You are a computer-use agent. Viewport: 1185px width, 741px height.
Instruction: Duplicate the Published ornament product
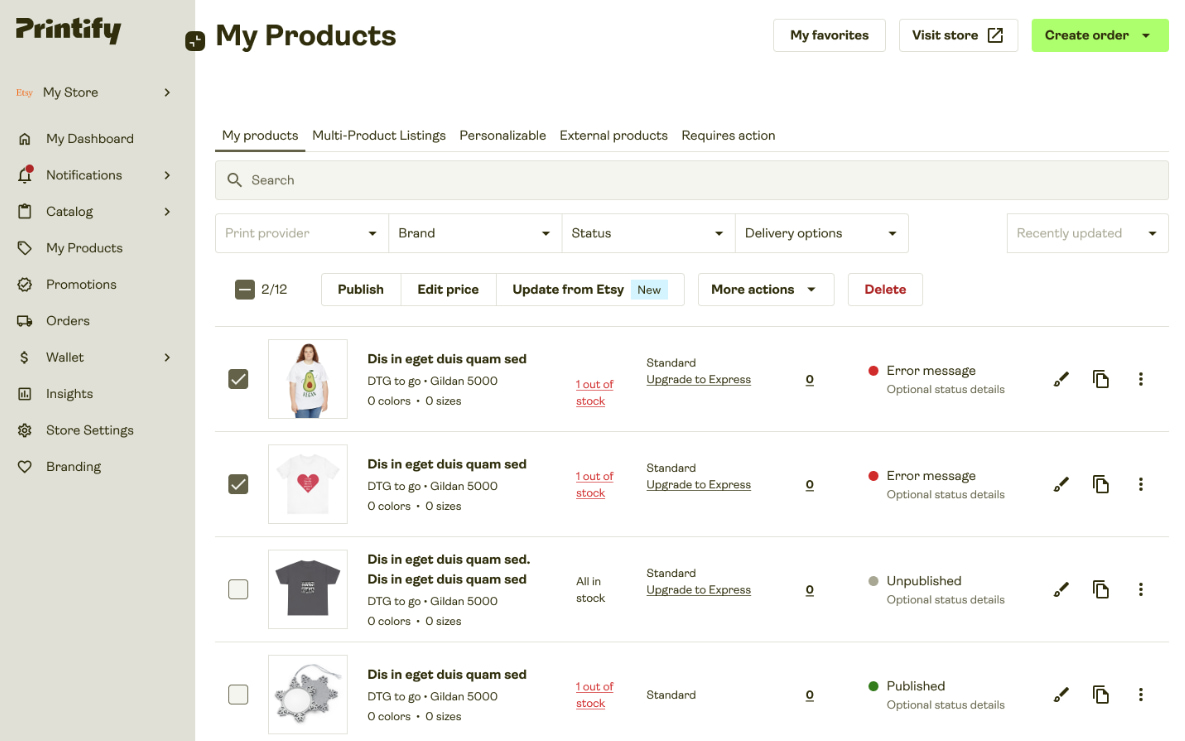[1100, 694]
